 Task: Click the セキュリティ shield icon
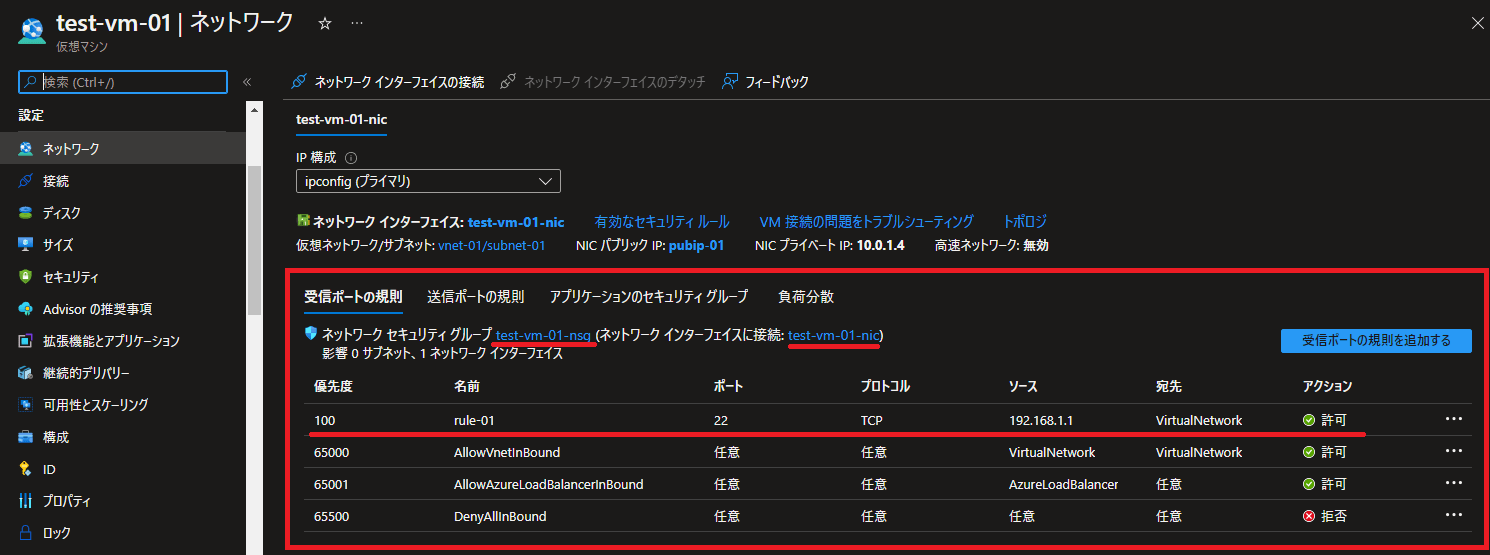[x=25, y=277]
